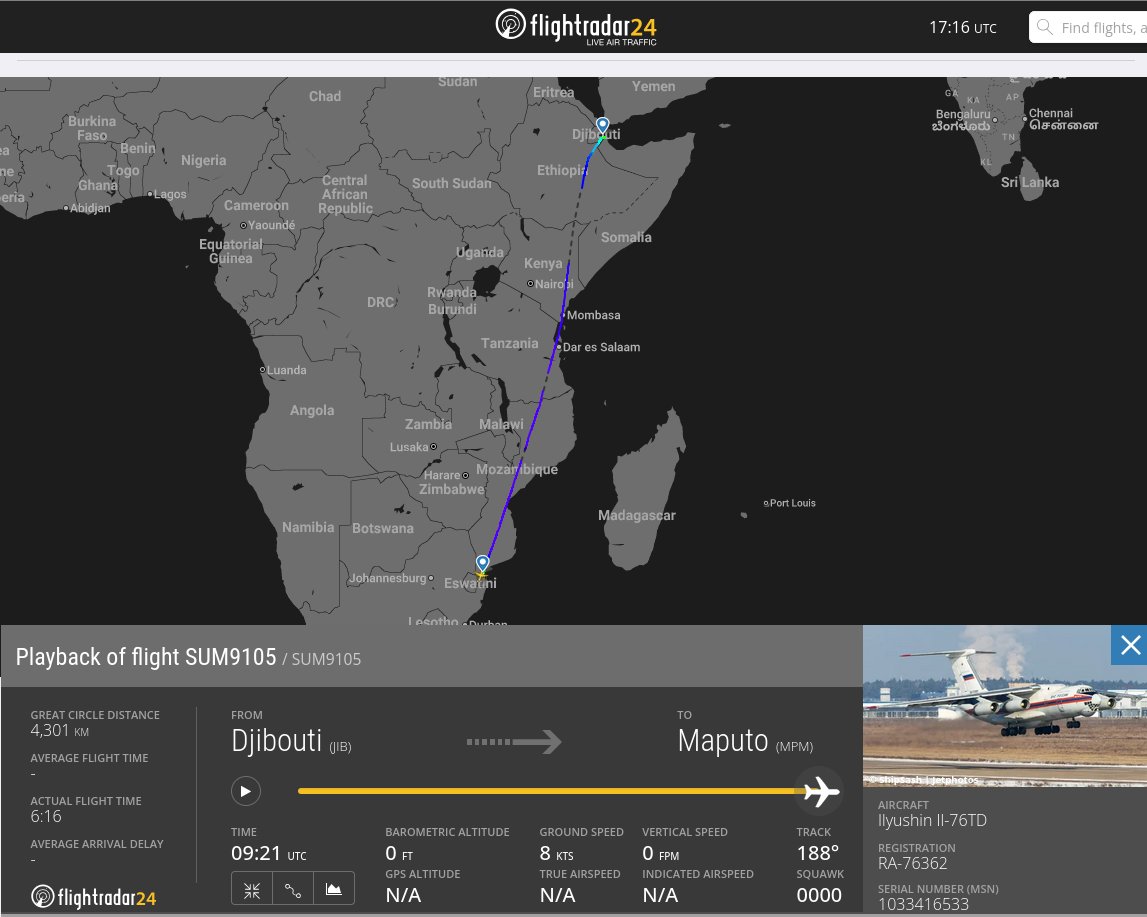The image size is (1147, 917).
Task: Click the 17:16 UTC clock
Action: pyautogui.click(x=963, y=28)
